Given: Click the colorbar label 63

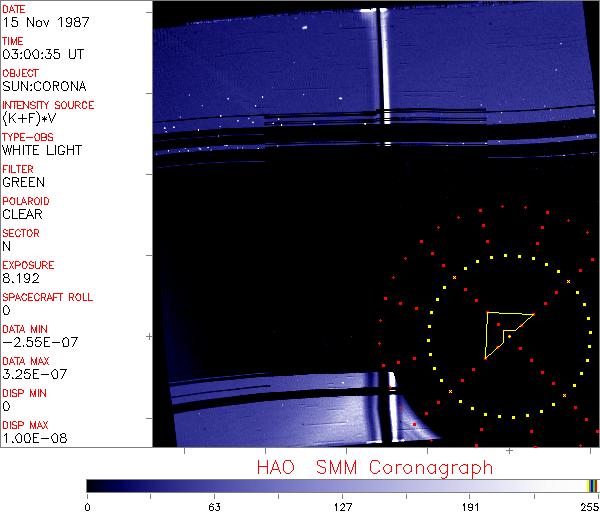Looking at the screenshot, I should tap(215, 506).
